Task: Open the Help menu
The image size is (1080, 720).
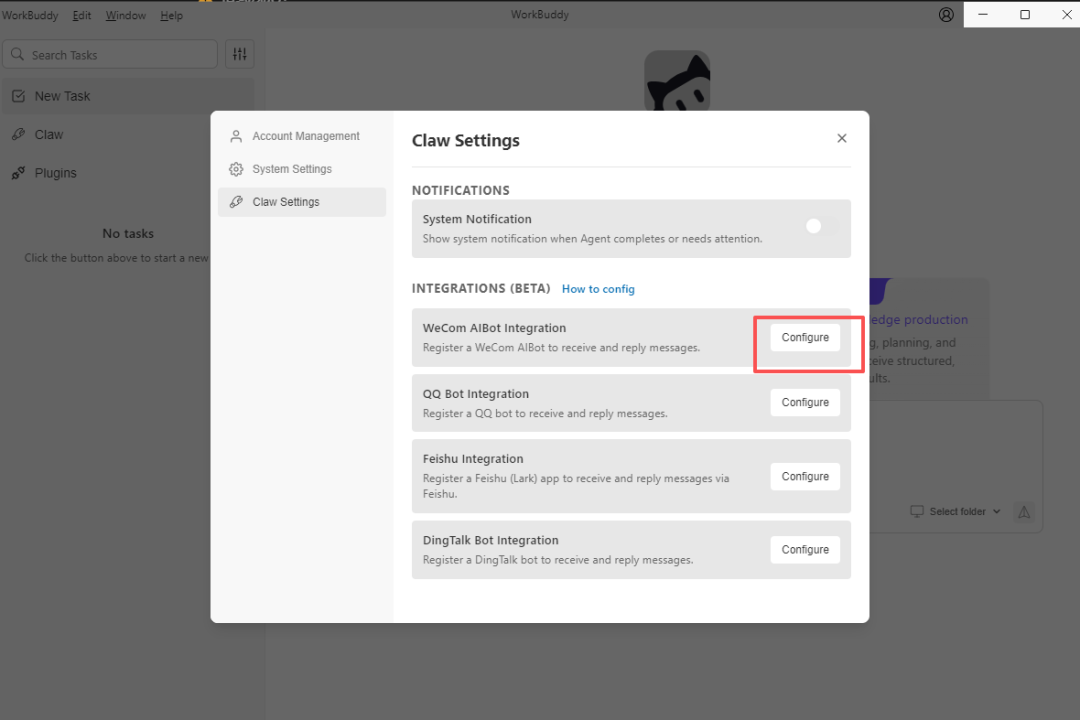Action: pos(172,15)
